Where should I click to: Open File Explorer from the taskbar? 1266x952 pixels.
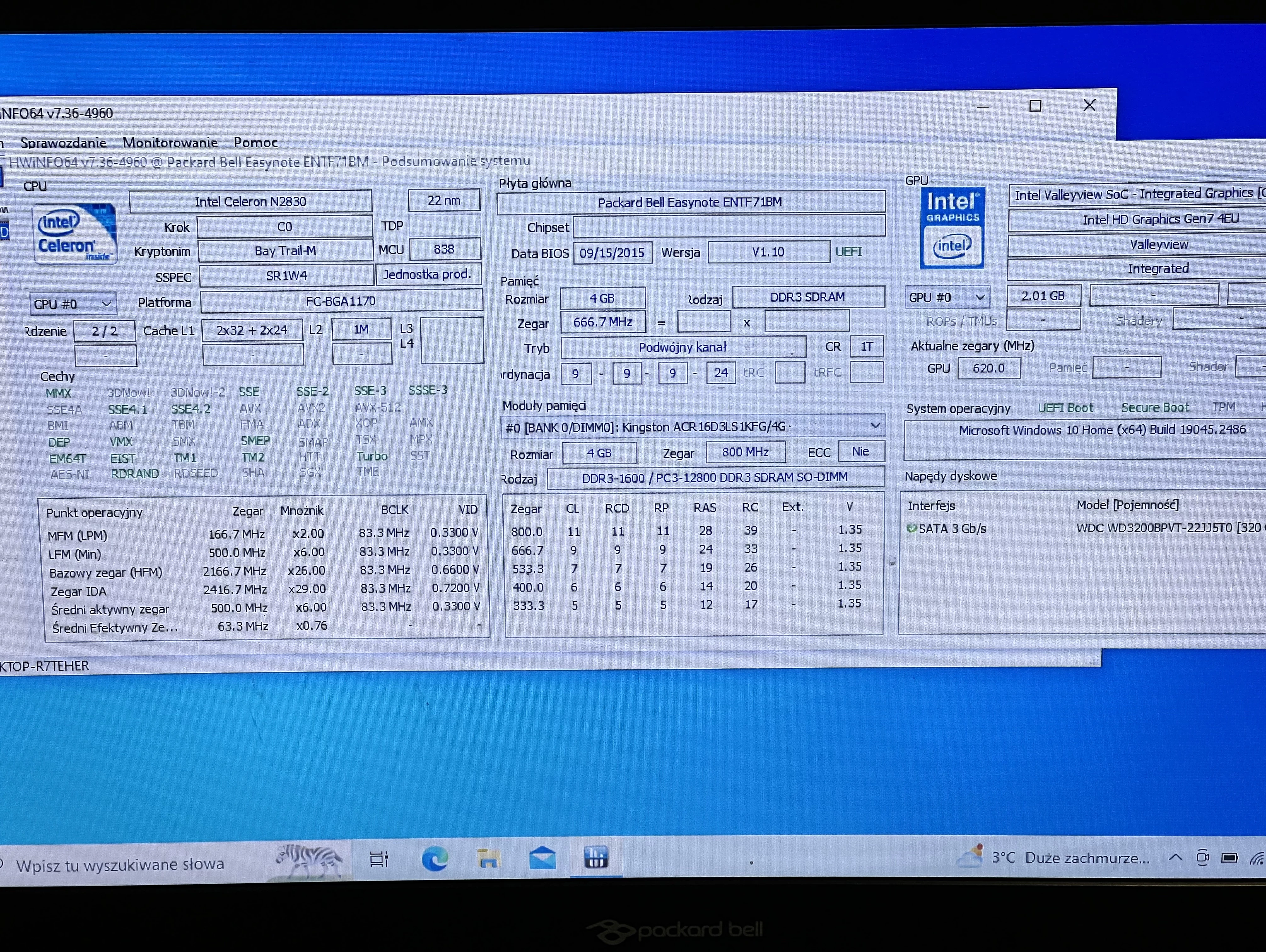pyautogui.click(x=488, y=859)
